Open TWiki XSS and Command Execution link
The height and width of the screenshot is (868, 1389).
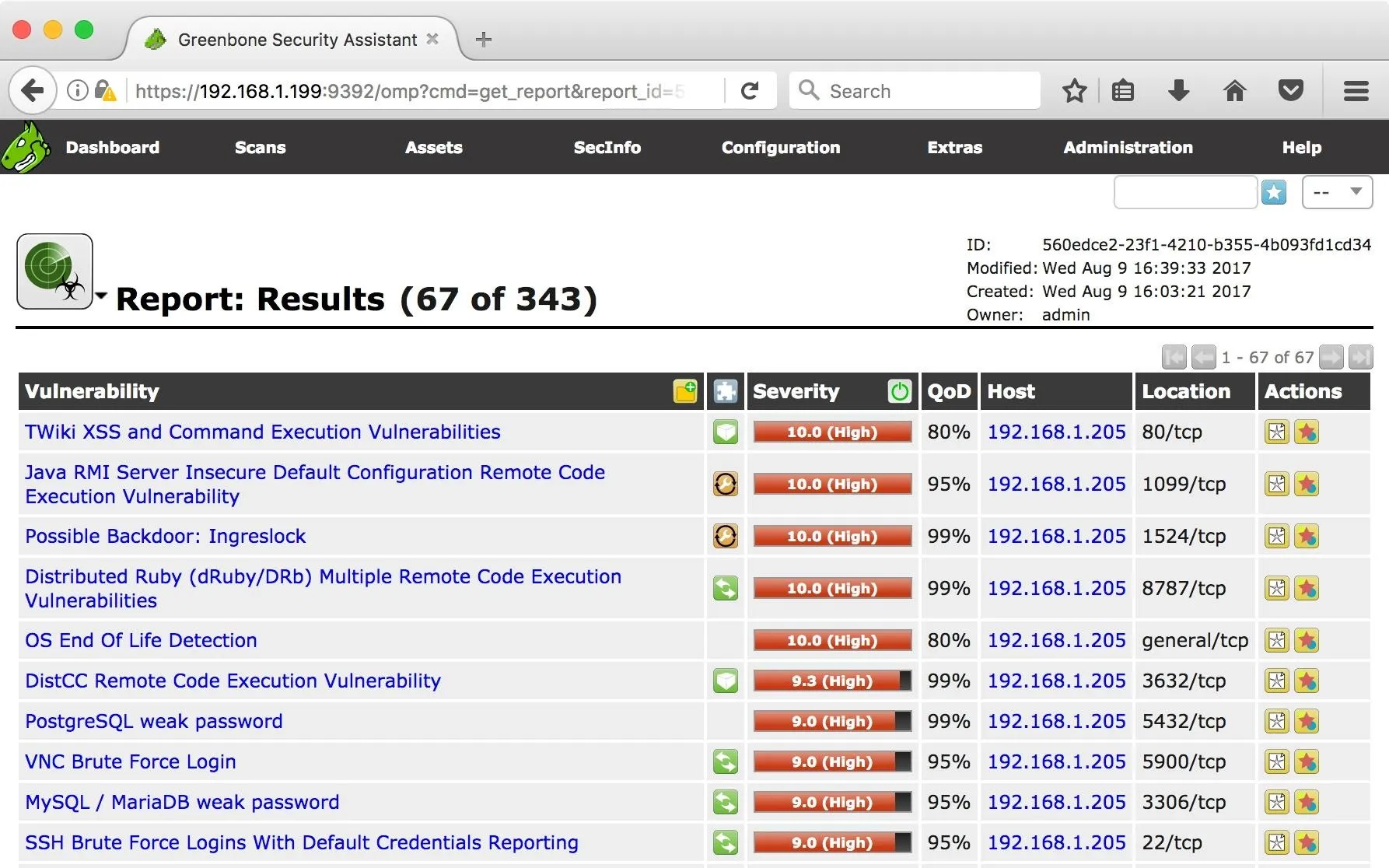point(263,432)
